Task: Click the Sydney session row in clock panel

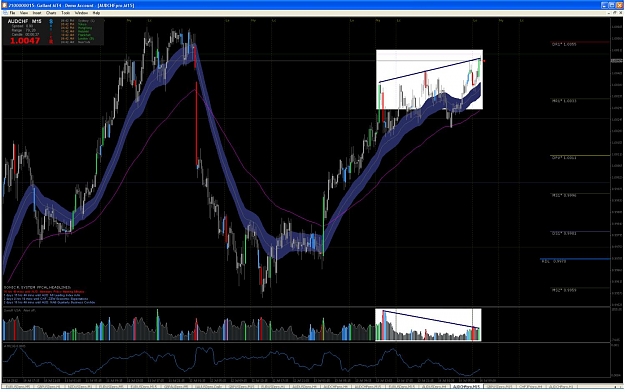Action: pos(78,21)
